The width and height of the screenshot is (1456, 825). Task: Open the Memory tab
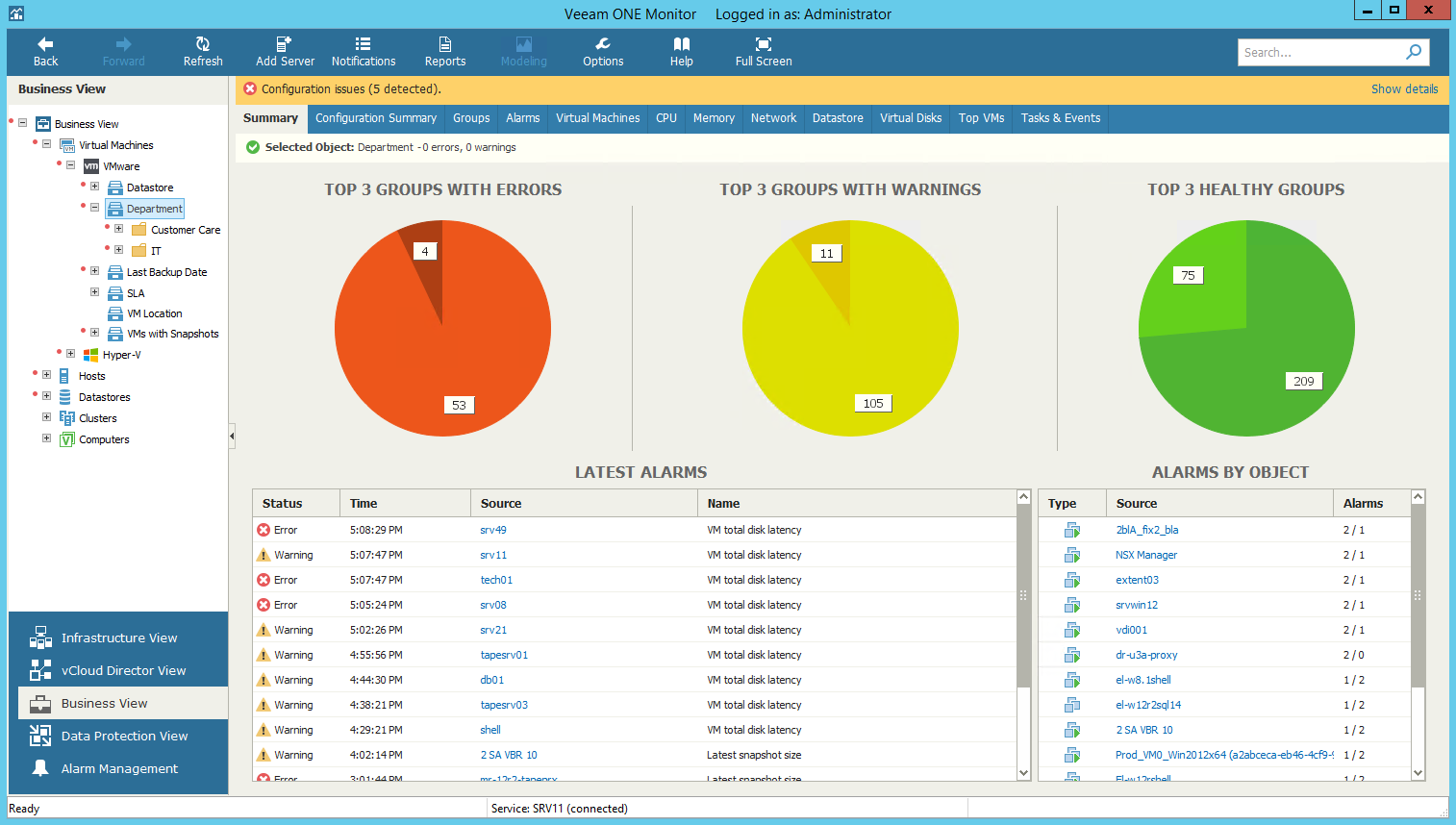(x=714, y=118)
